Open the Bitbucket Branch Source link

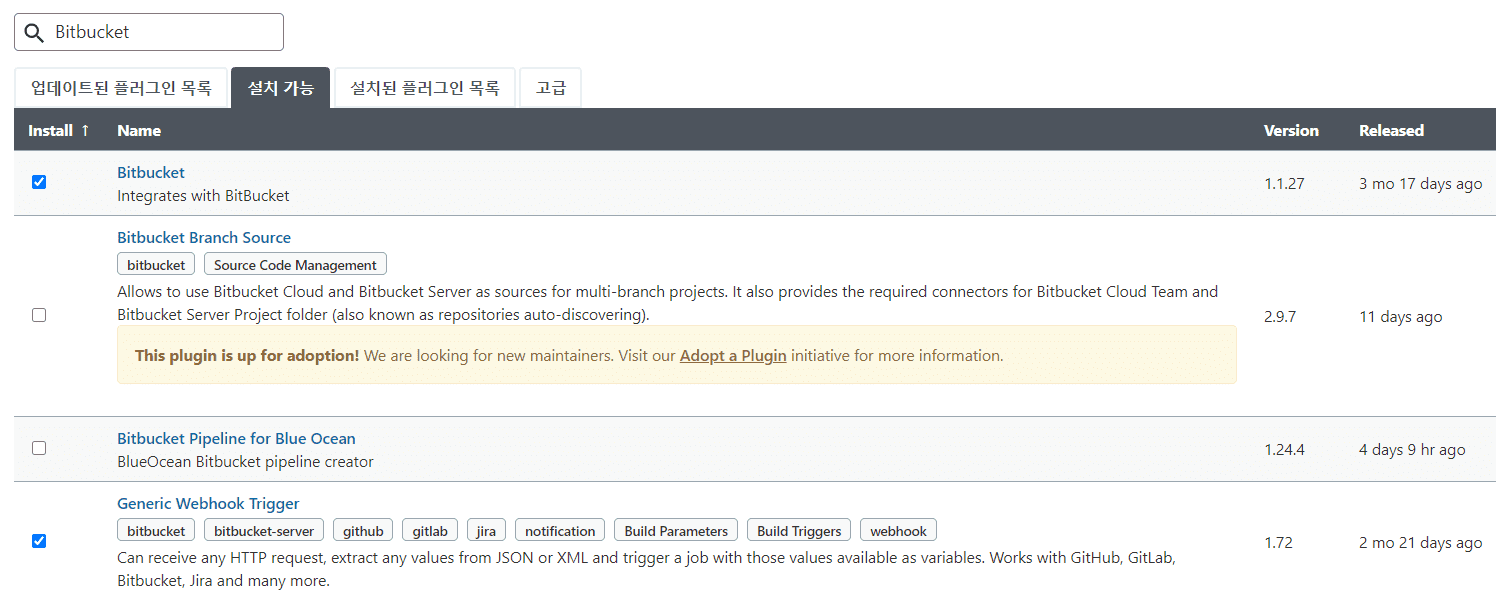point(204,237)
